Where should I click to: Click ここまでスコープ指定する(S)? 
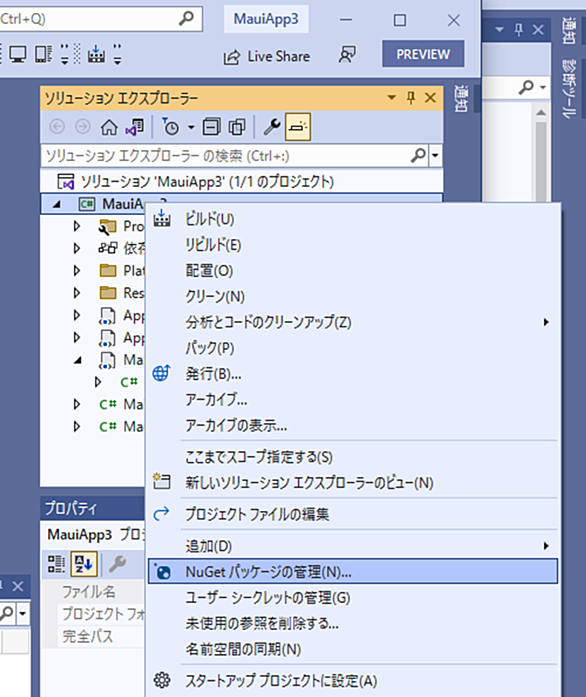tap(352, 457)
